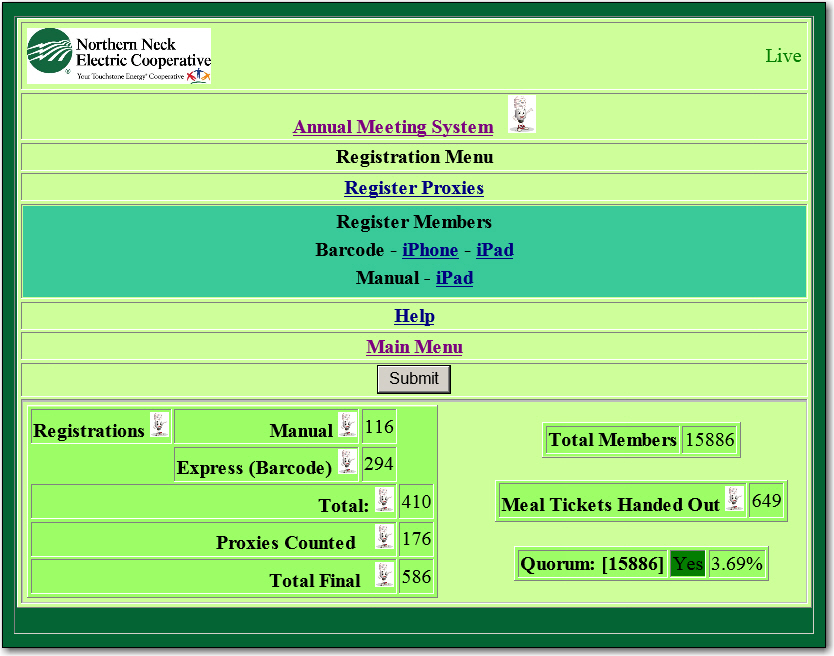Click the icon beside Total Final
The width and height of the screenshot is (834, 656).
pos(385,575)
